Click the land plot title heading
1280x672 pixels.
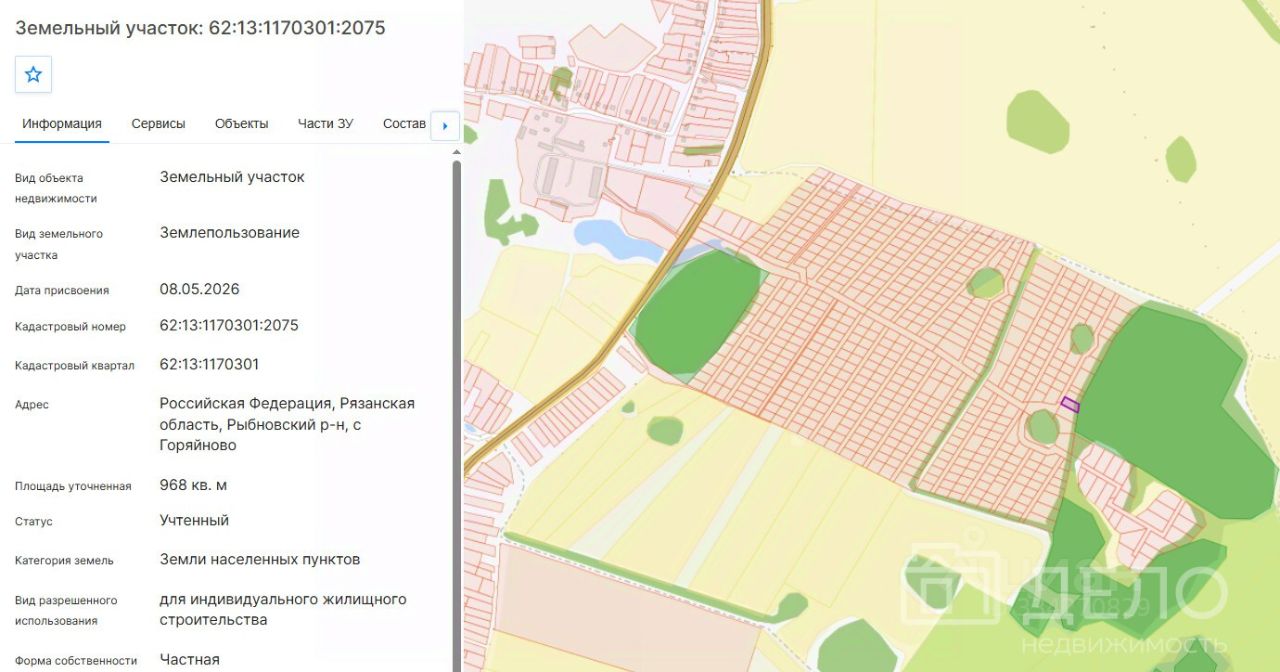coord(200,28)
